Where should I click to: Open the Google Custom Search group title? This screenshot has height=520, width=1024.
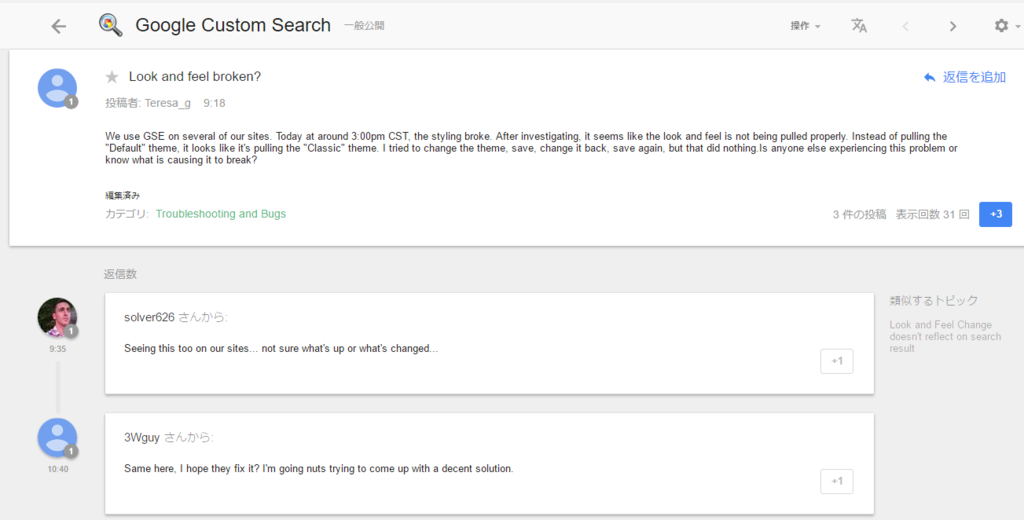pyautogui.click(x=232, y=25)
